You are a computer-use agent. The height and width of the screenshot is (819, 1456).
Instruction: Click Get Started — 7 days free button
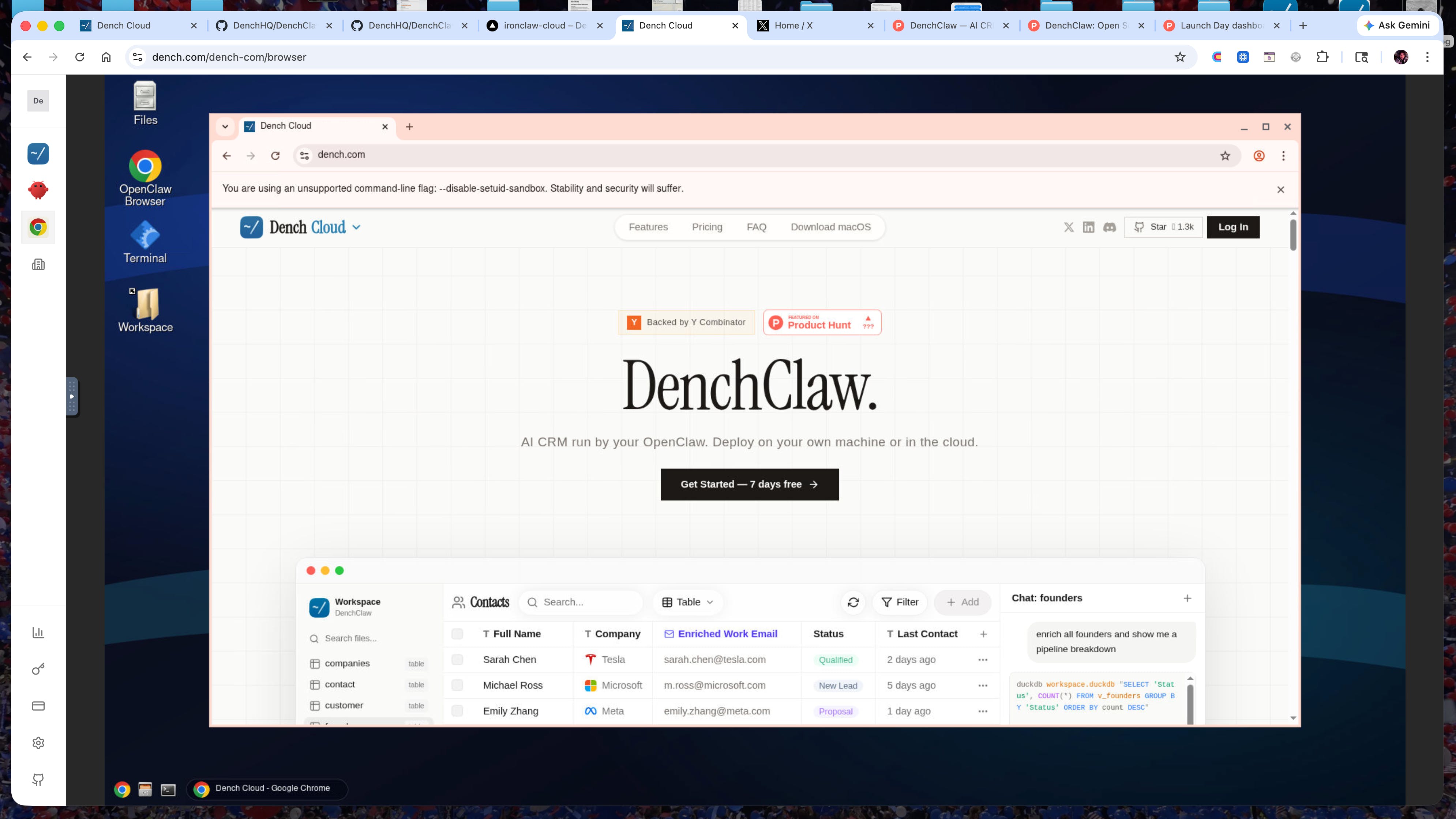pyautogui.click(x=750, y=484)
